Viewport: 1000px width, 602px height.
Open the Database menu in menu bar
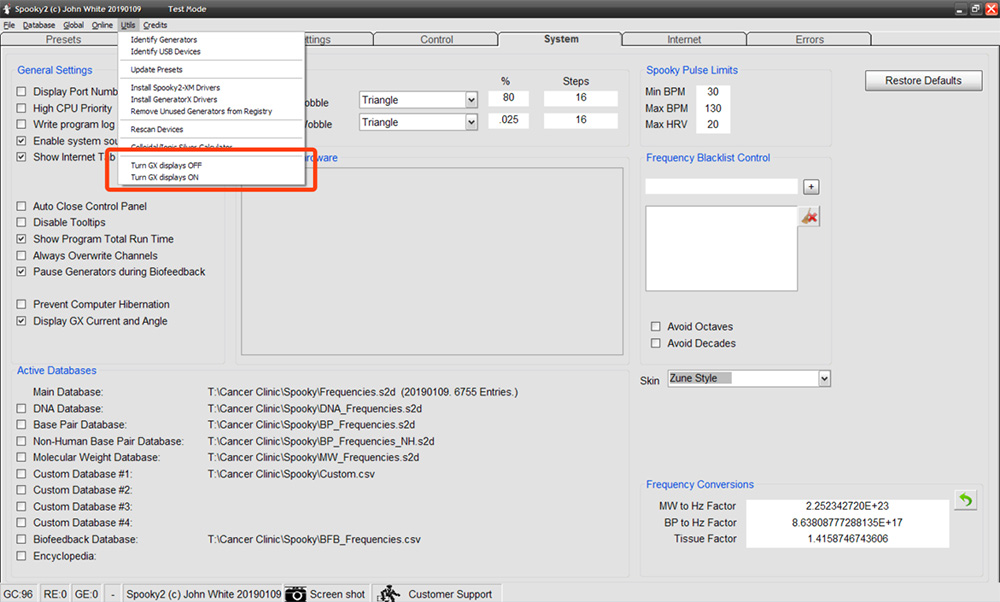[39, 25]
